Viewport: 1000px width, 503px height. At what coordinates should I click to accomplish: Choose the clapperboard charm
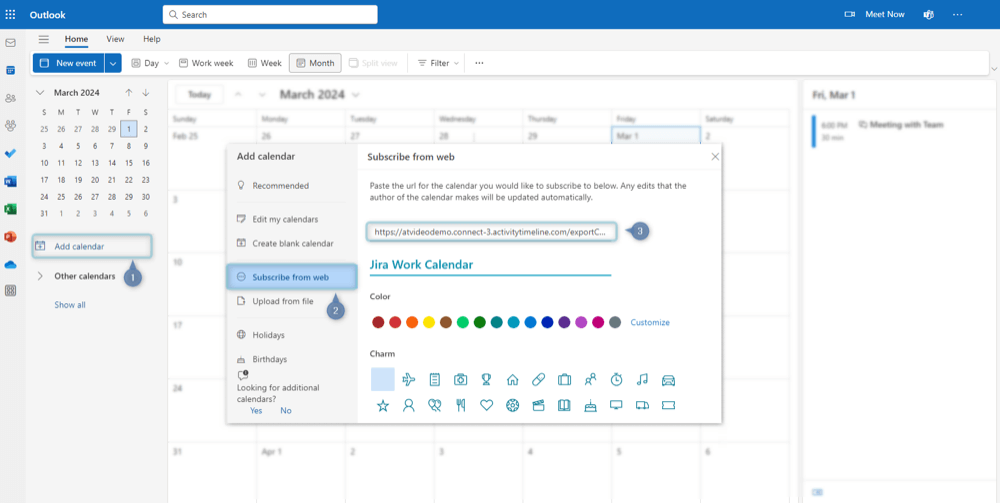click(538, 405)
